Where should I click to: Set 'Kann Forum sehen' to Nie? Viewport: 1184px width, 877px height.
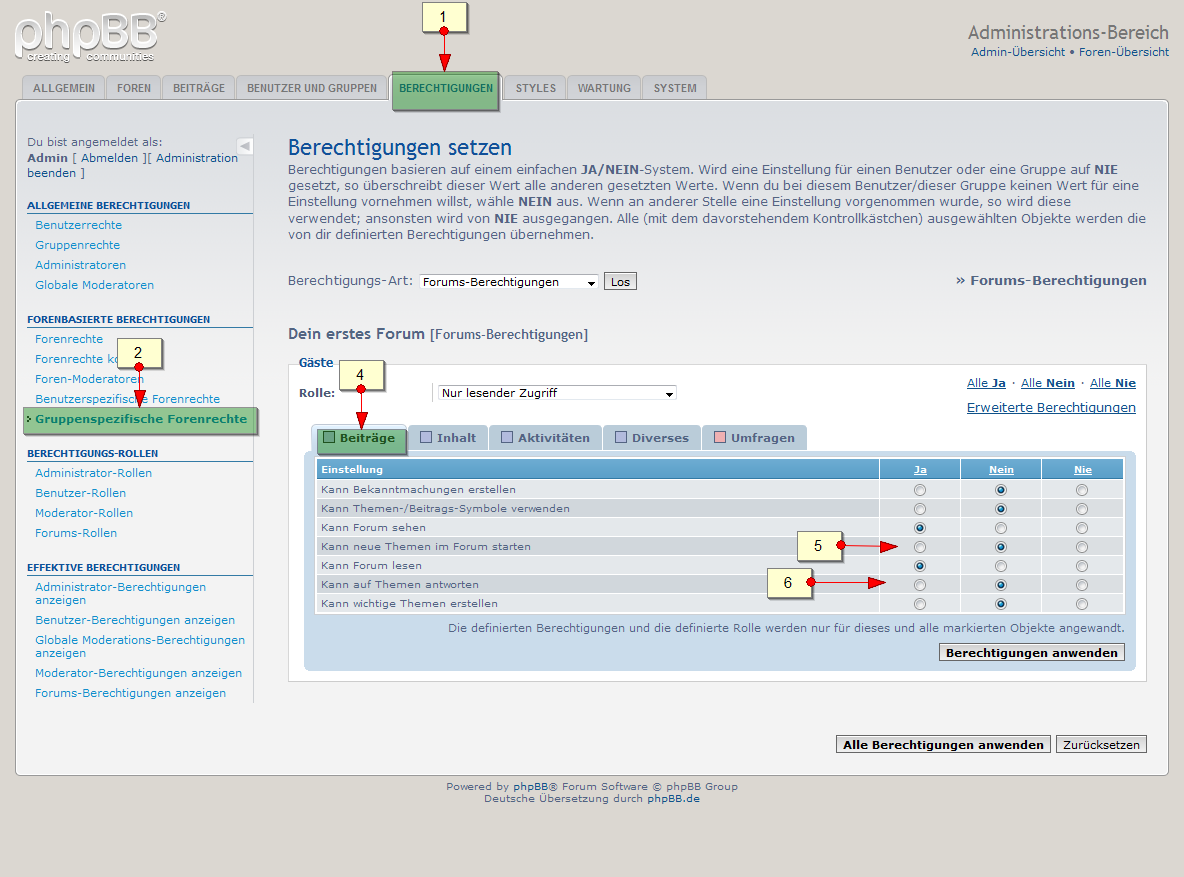tap(1082, 528)
